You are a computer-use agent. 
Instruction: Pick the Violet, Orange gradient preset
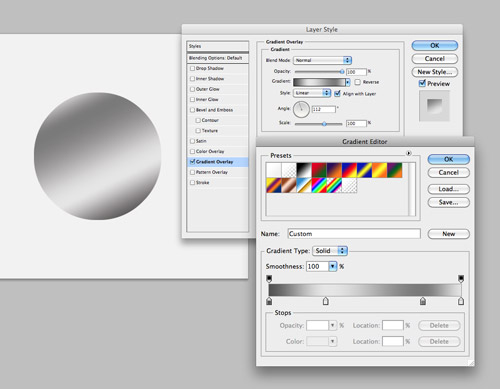[x=334, y=170]
